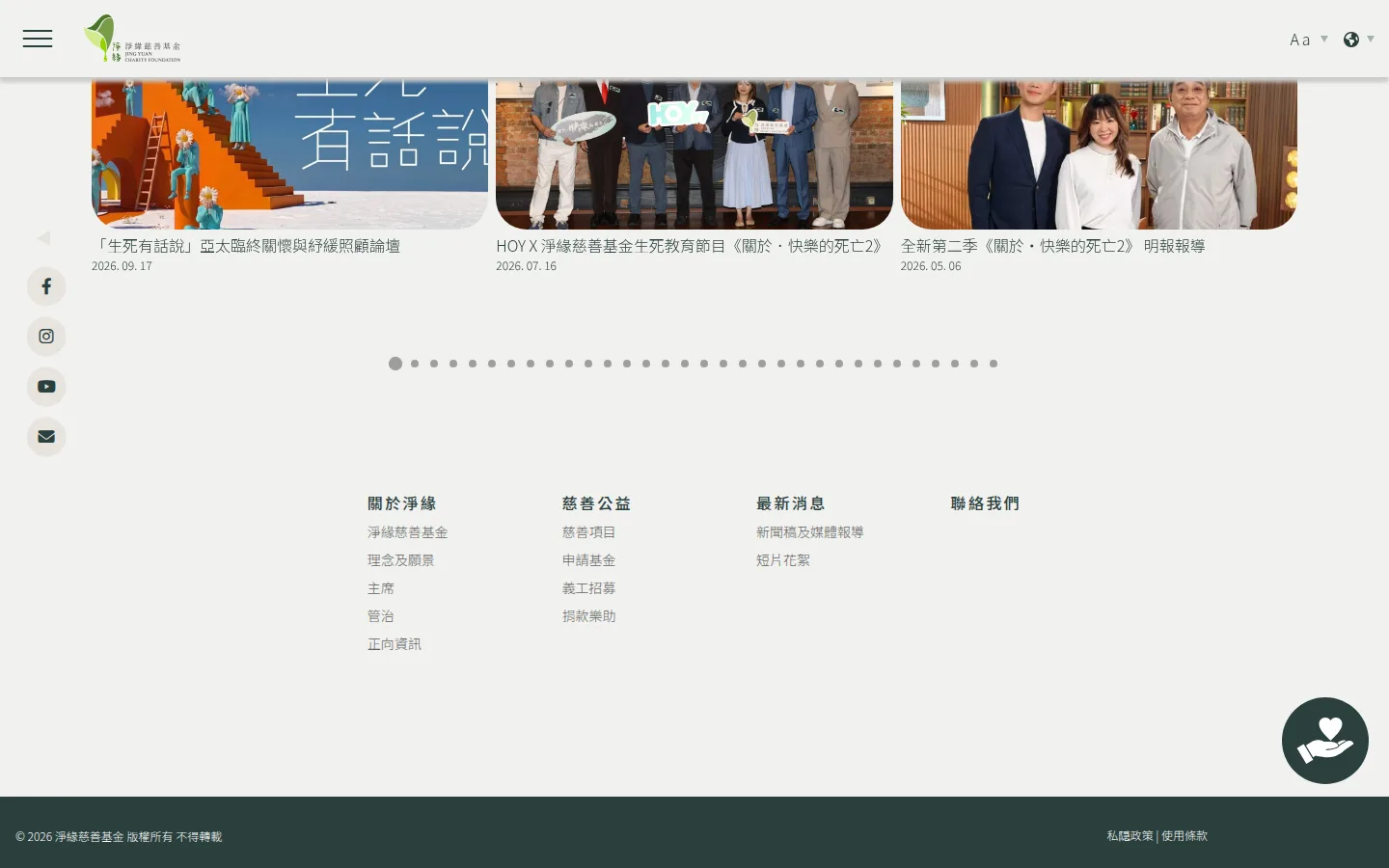
Task: Open the hamburger navigation menu
Action: [x=38, y=39]
